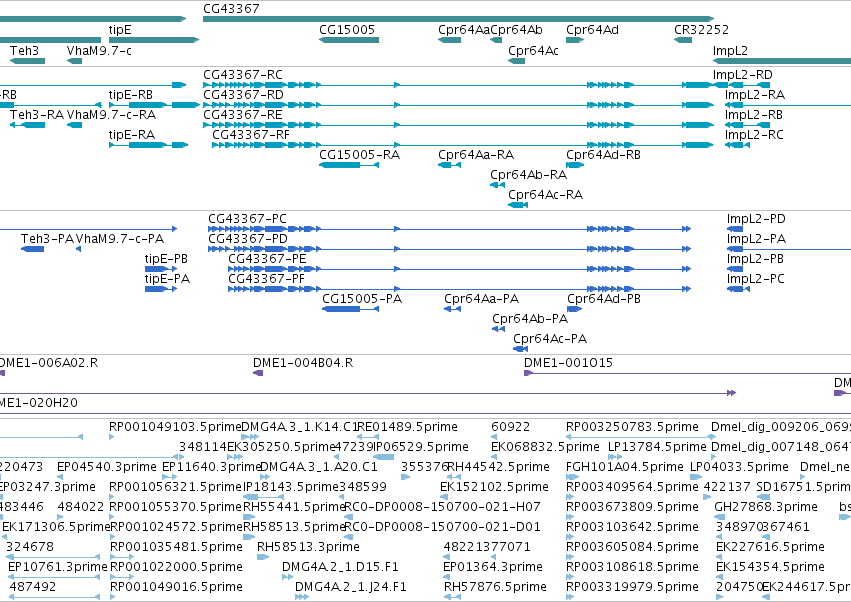Click the Teh3-PA protein label
The height and width of the screenshot is (602, 851).
pos(47,239)
